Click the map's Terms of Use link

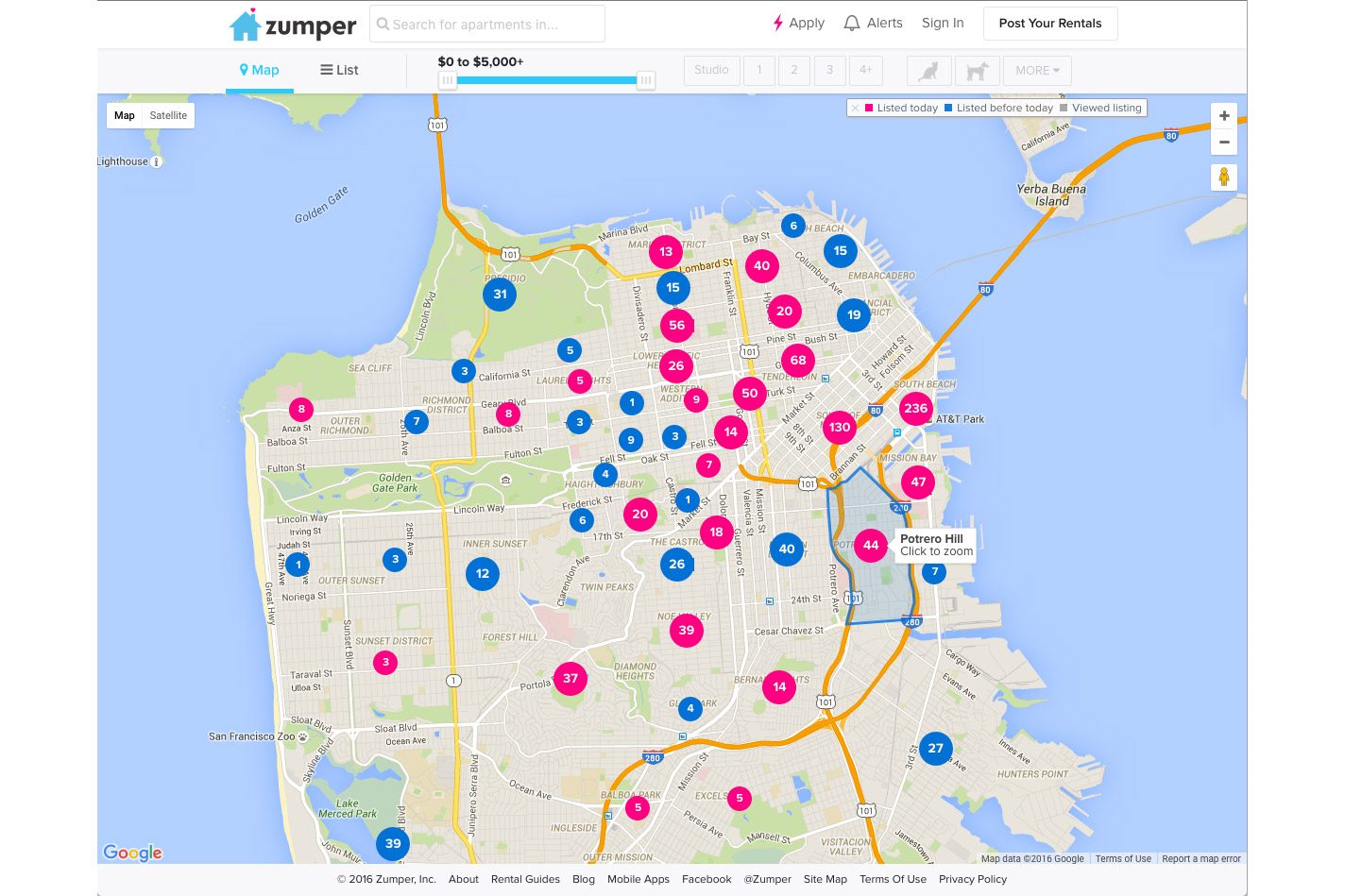coord(1123,858)
